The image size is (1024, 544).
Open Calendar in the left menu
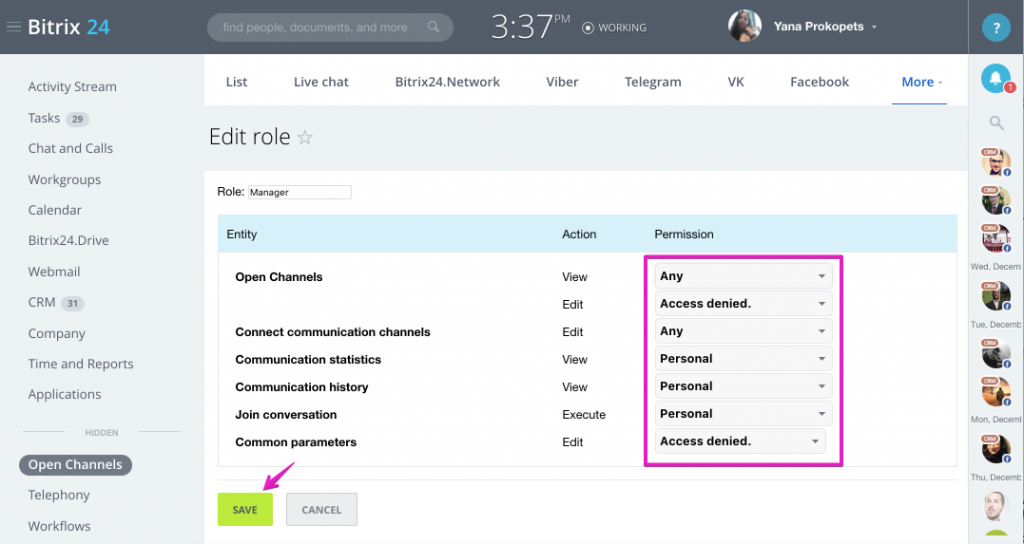(x=55, y=210)
